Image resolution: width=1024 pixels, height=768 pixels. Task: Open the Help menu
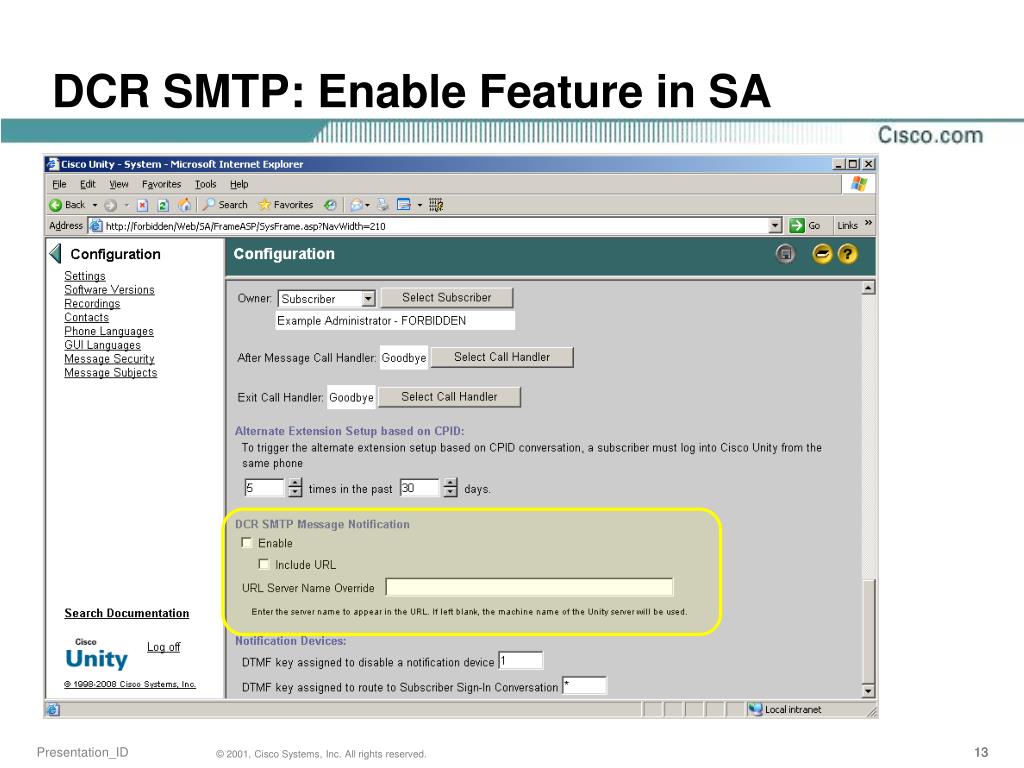click(239, 184)
